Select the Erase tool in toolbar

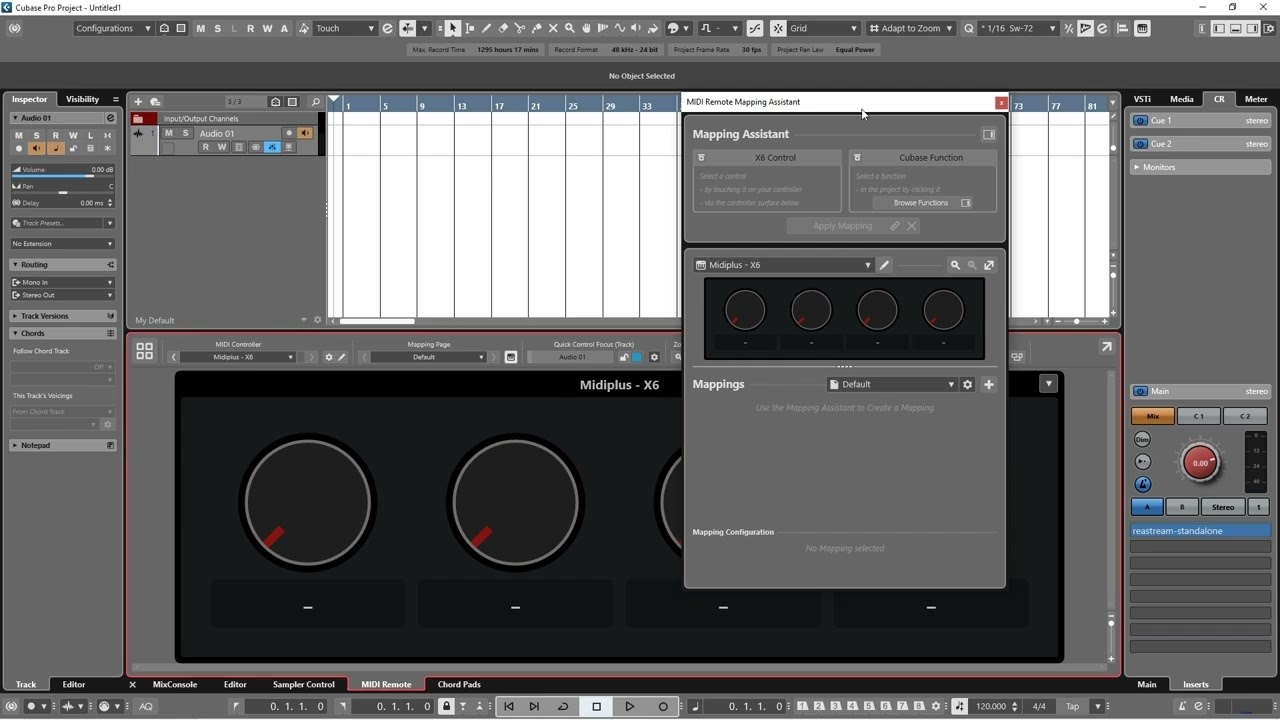[503, 28]
